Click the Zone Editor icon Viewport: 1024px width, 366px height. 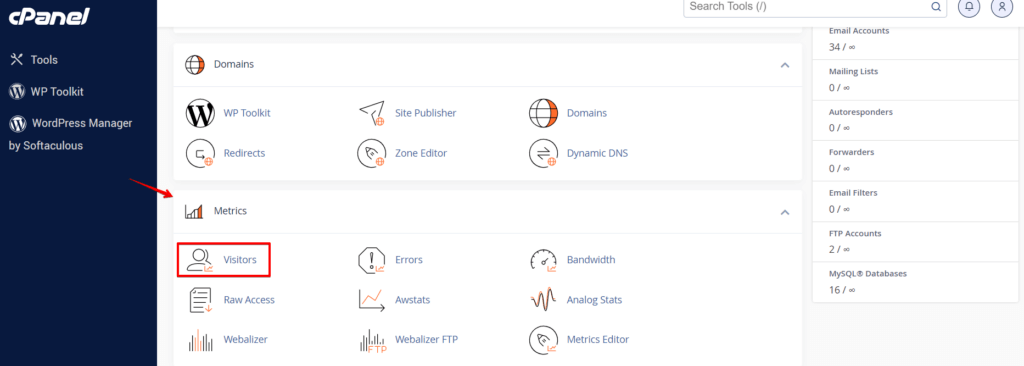point(372,154)
